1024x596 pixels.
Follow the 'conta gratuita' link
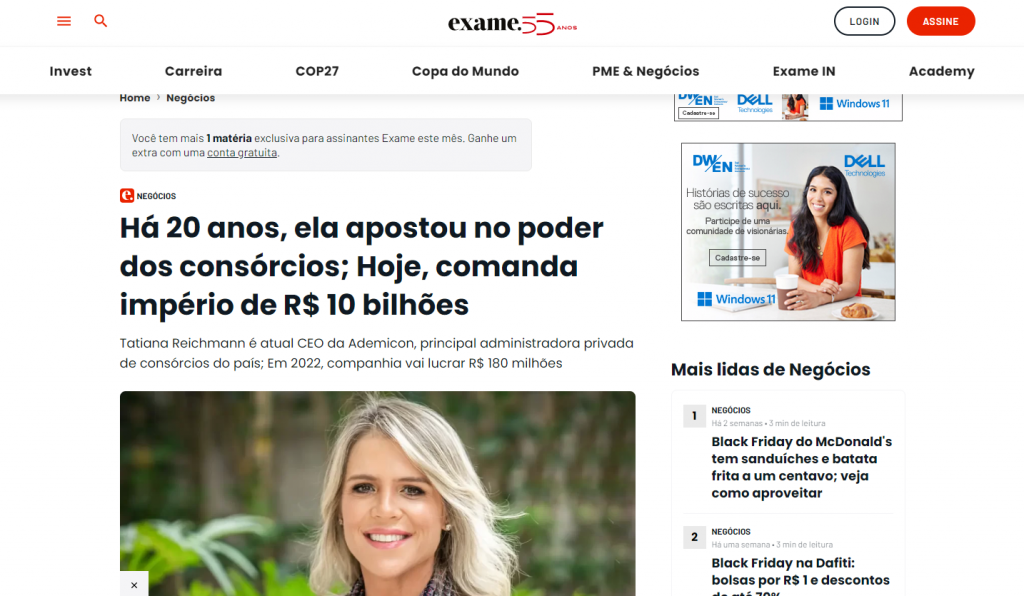tap(242, 153)
